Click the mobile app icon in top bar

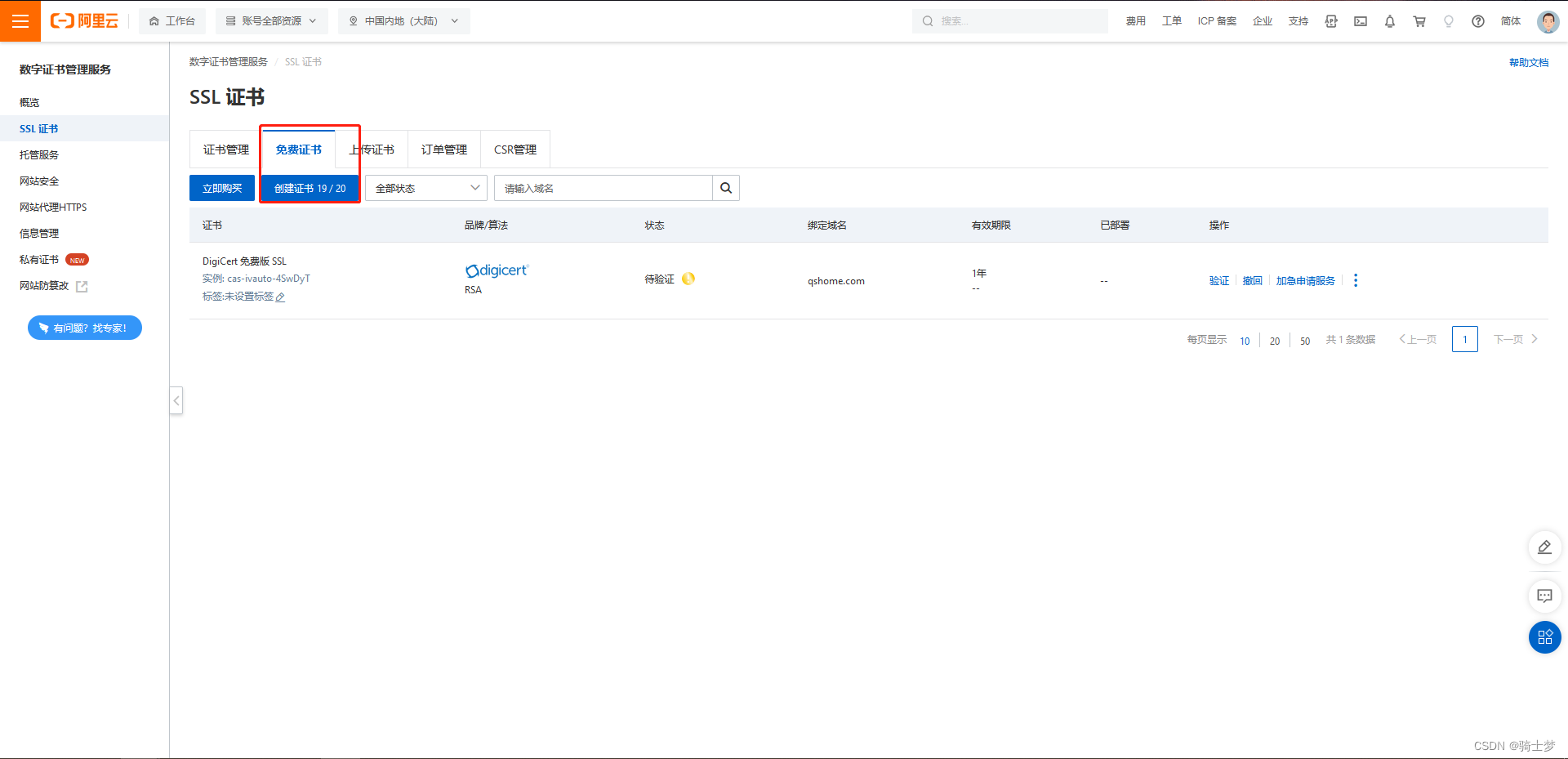(x=1331, y=21)
